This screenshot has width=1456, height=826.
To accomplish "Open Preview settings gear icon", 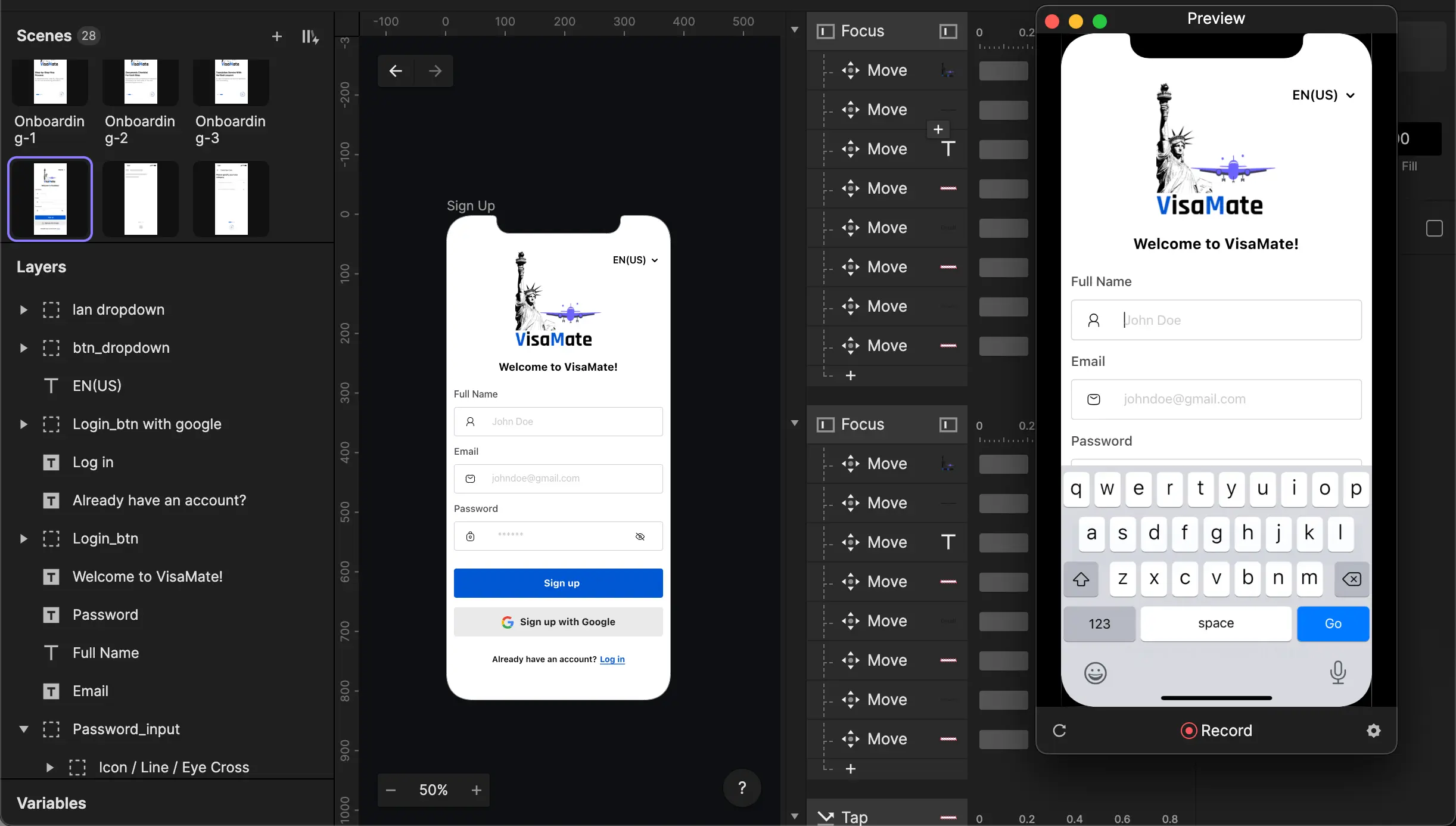I will pos(1374,731).
